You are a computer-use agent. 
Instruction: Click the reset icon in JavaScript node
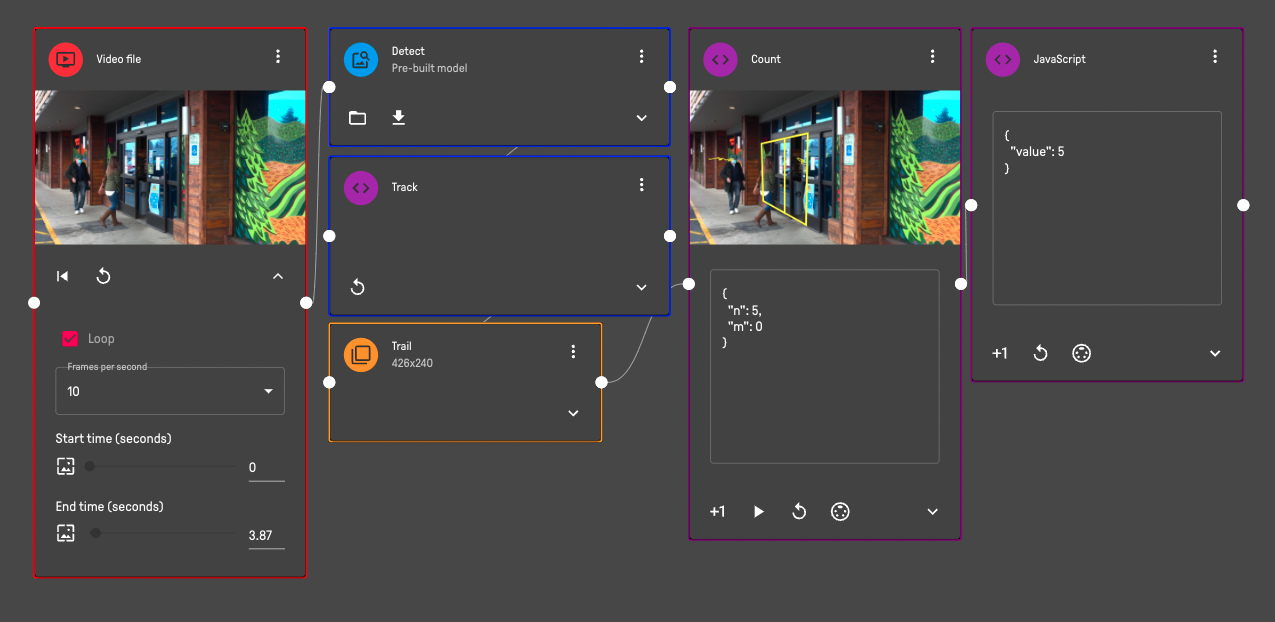point(1040,353)
